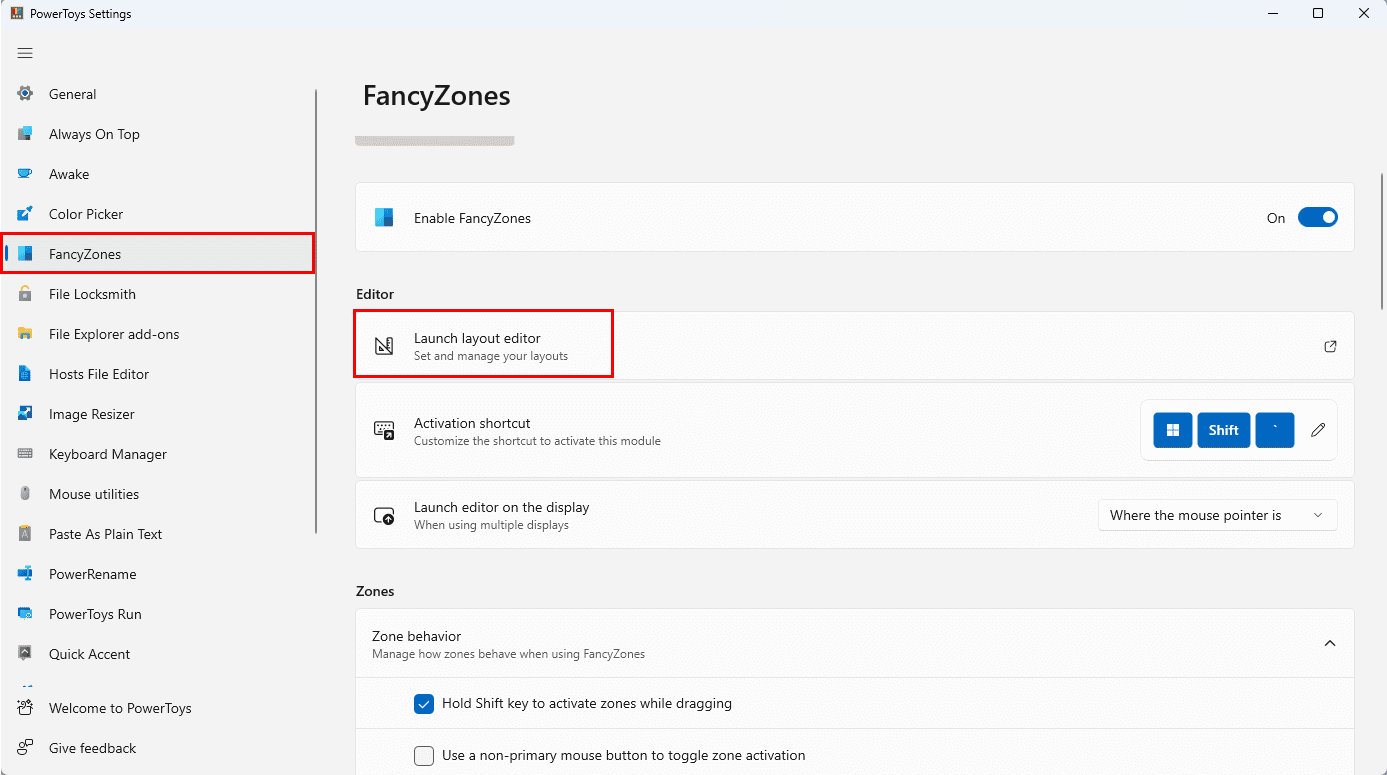Check non-primary mouse button zone activation option
1387x775 pixels.
coord(424,756)
